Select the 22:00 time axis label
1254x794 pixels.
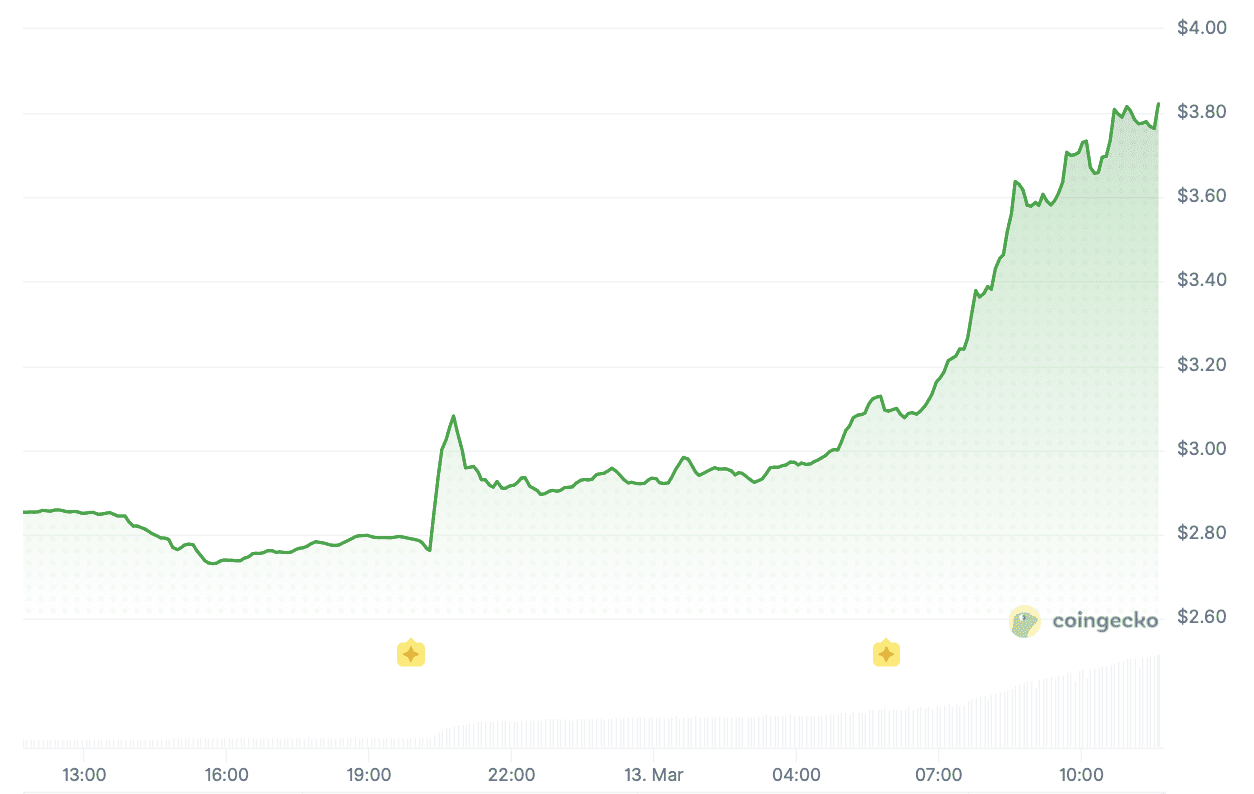tap(511, 775)
